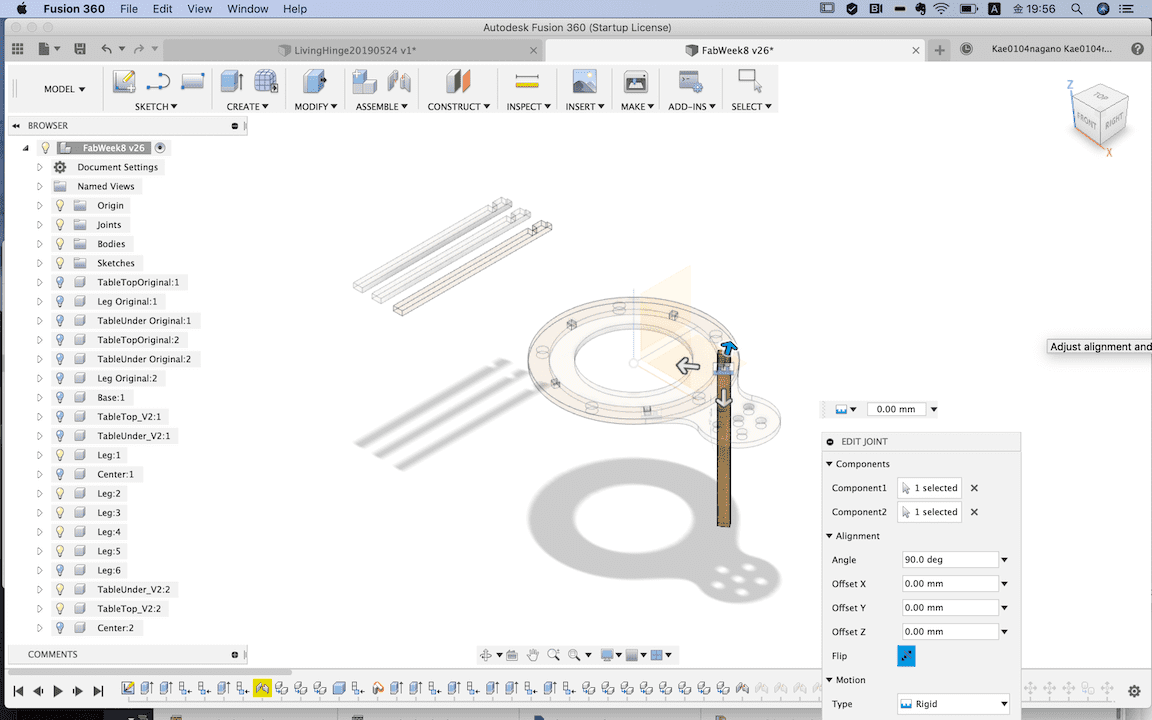This screenshot has width=1152, height=720.
Task: Select the sketch Line tool icon
Action: 158,82
